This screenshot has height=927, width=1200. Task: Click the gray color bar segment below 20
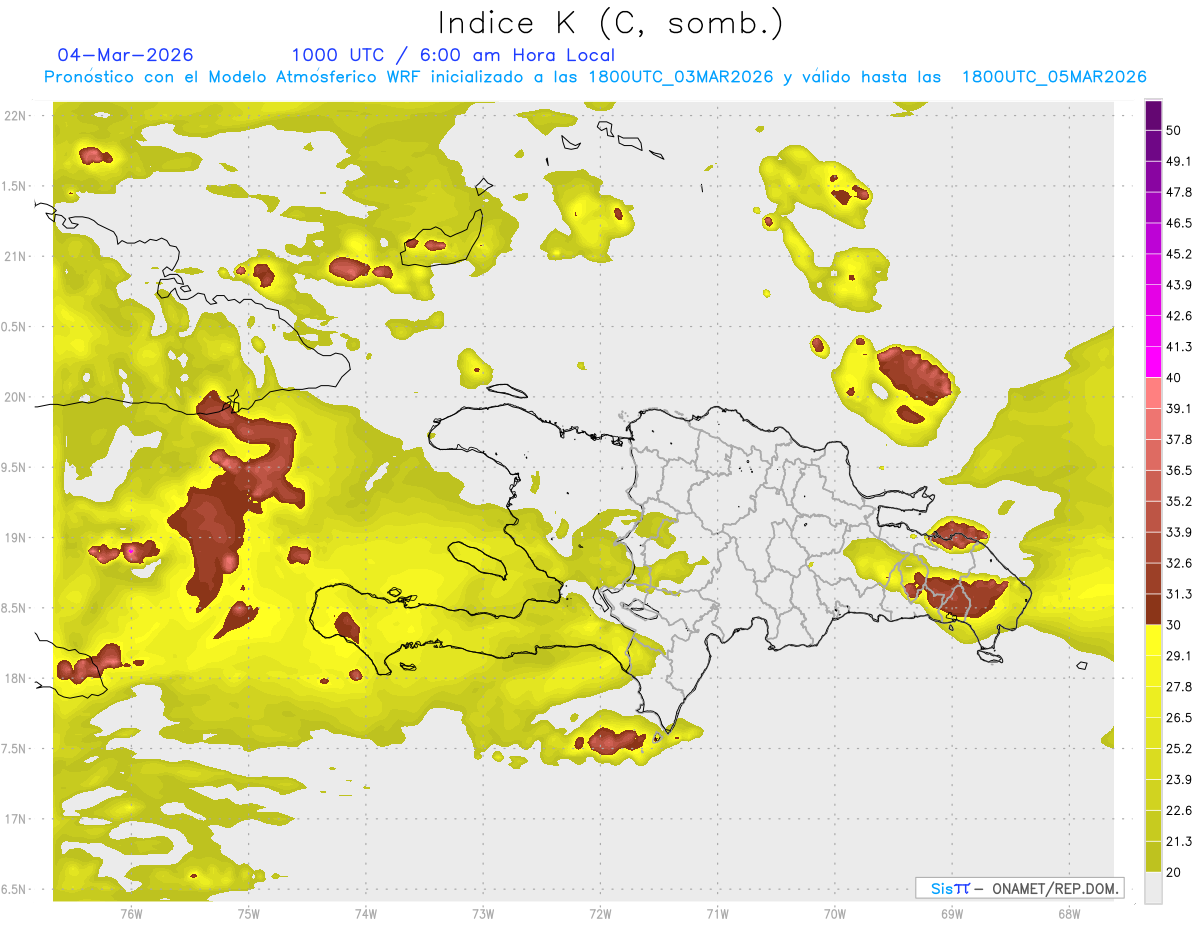click(1153, 888)
